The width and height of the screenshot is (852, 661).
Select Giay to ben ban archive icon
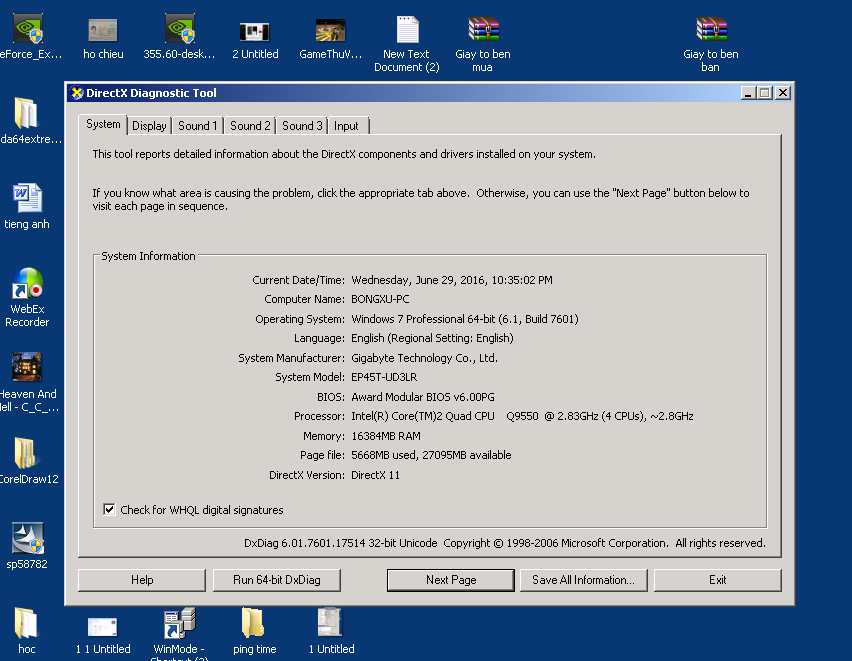711,31
